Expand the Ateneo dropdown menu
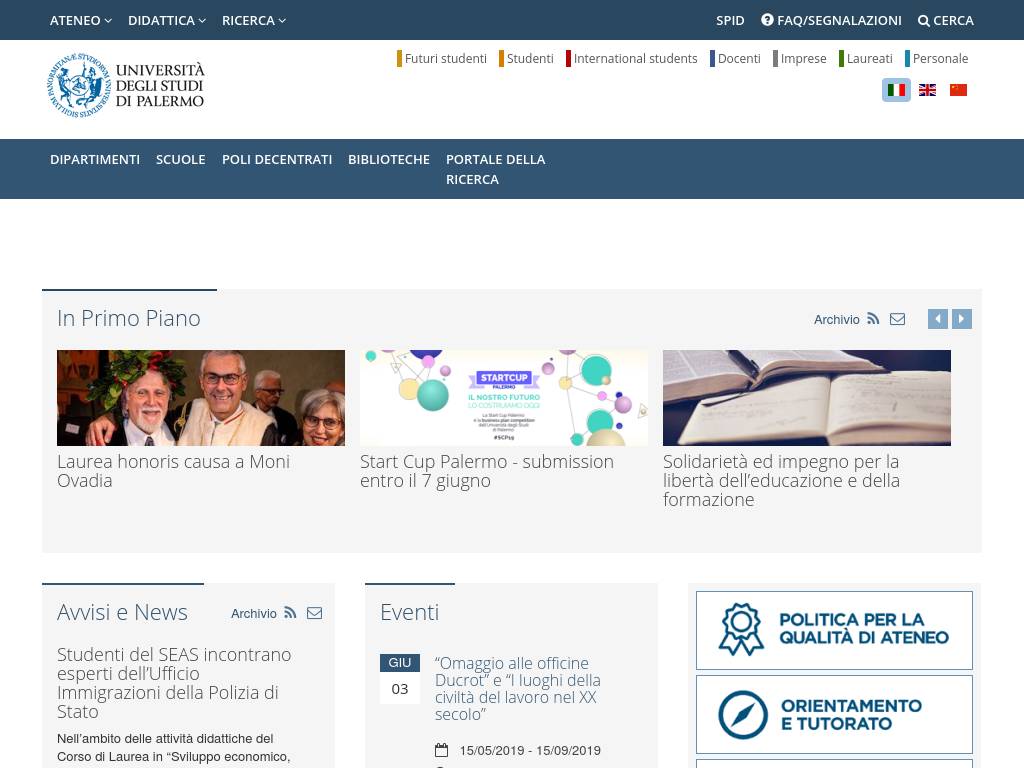Image resolution: width=1024 pixels, height=768 pixels. [80, 20]
